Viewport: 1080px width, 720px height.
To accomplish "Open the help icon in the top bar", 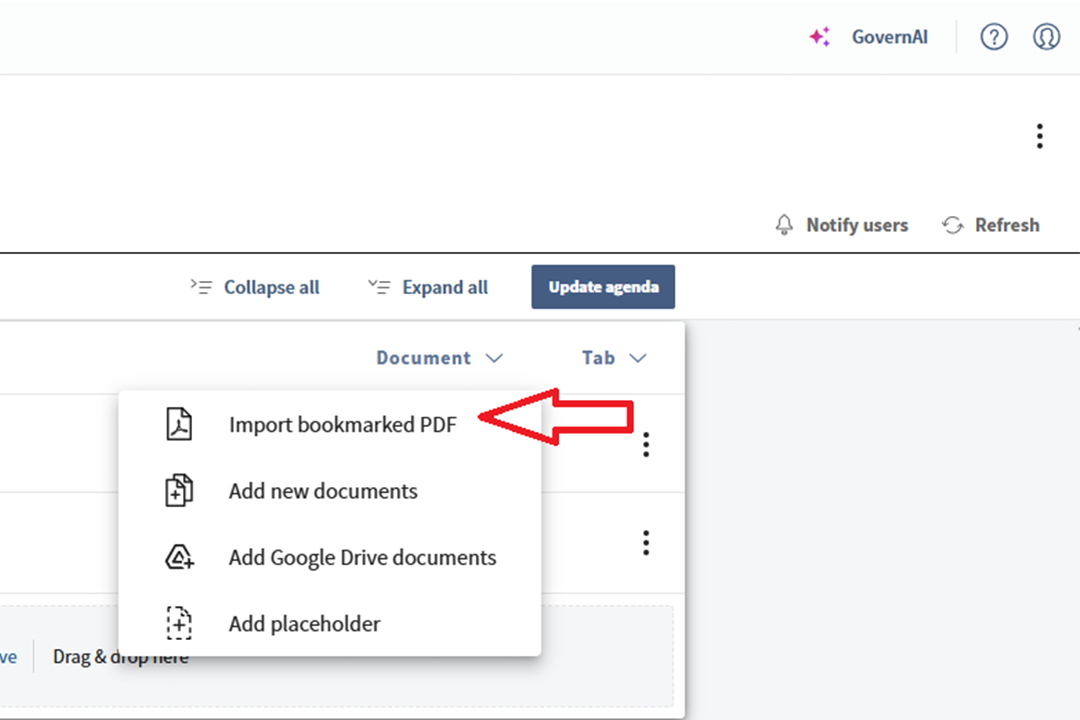I will (x=994, y=36).
